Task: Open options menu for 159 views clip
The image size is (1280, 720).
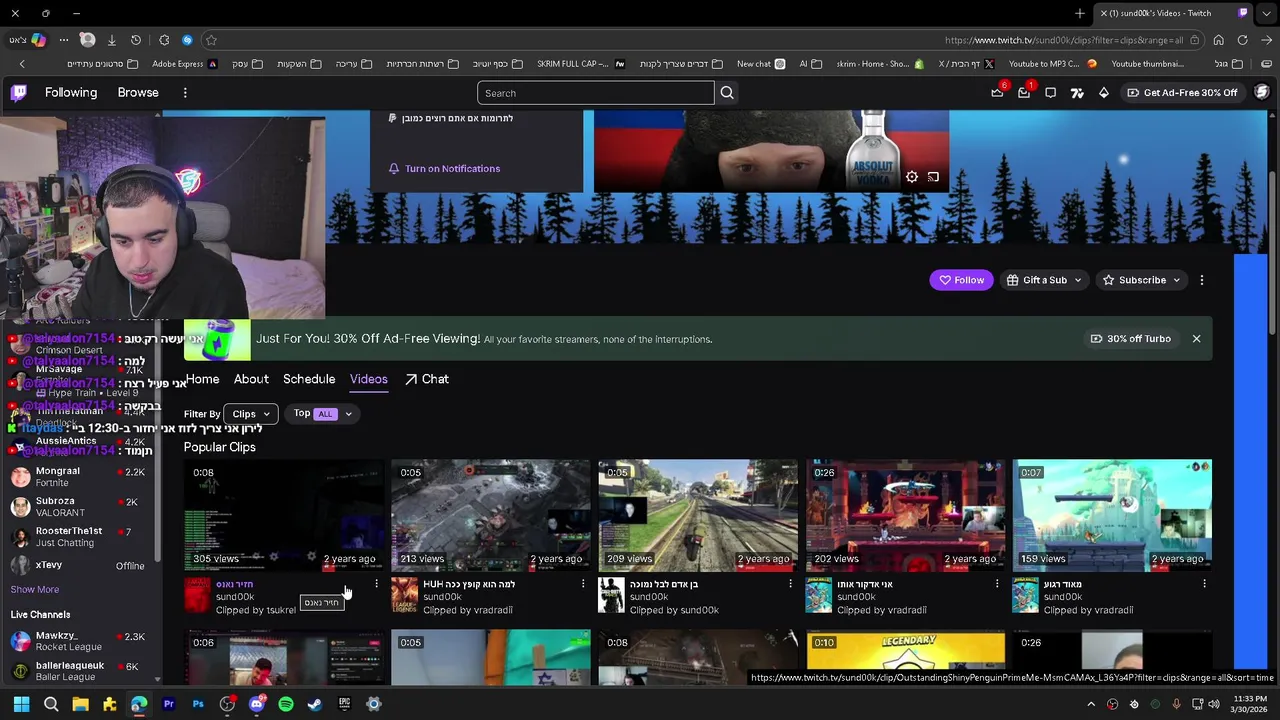Action: coord(1204,584)
